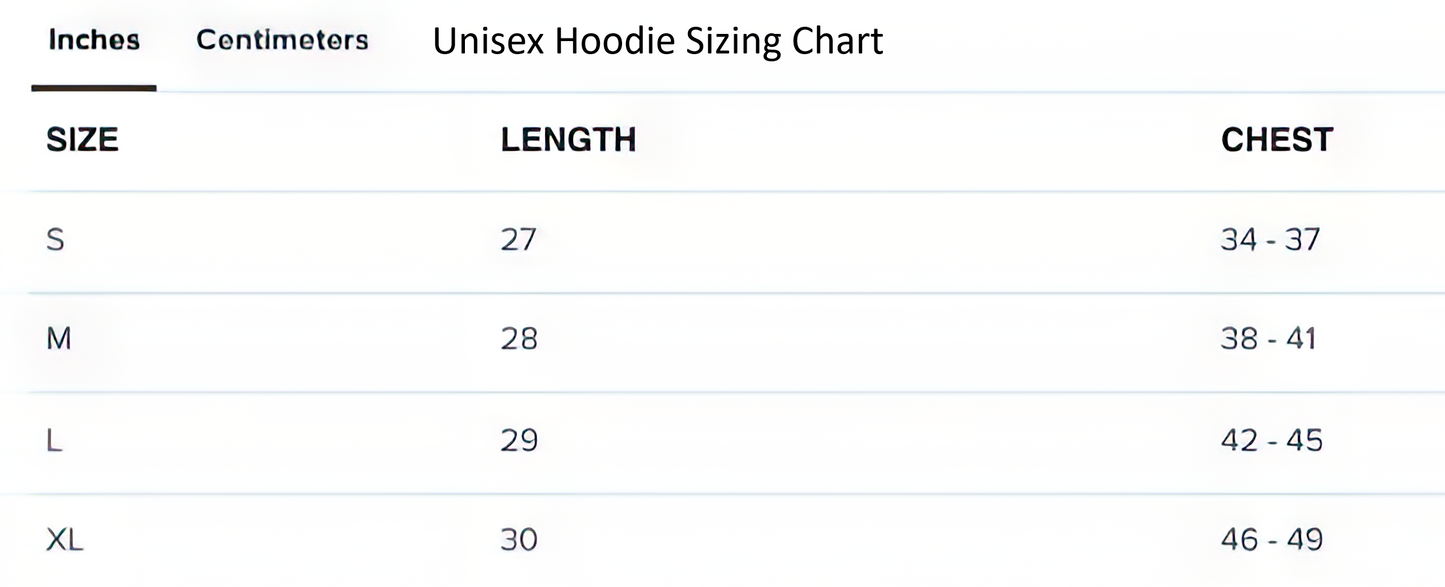Click the SIZE column header
The image size is (1445, 587).
tap(82, 140)
